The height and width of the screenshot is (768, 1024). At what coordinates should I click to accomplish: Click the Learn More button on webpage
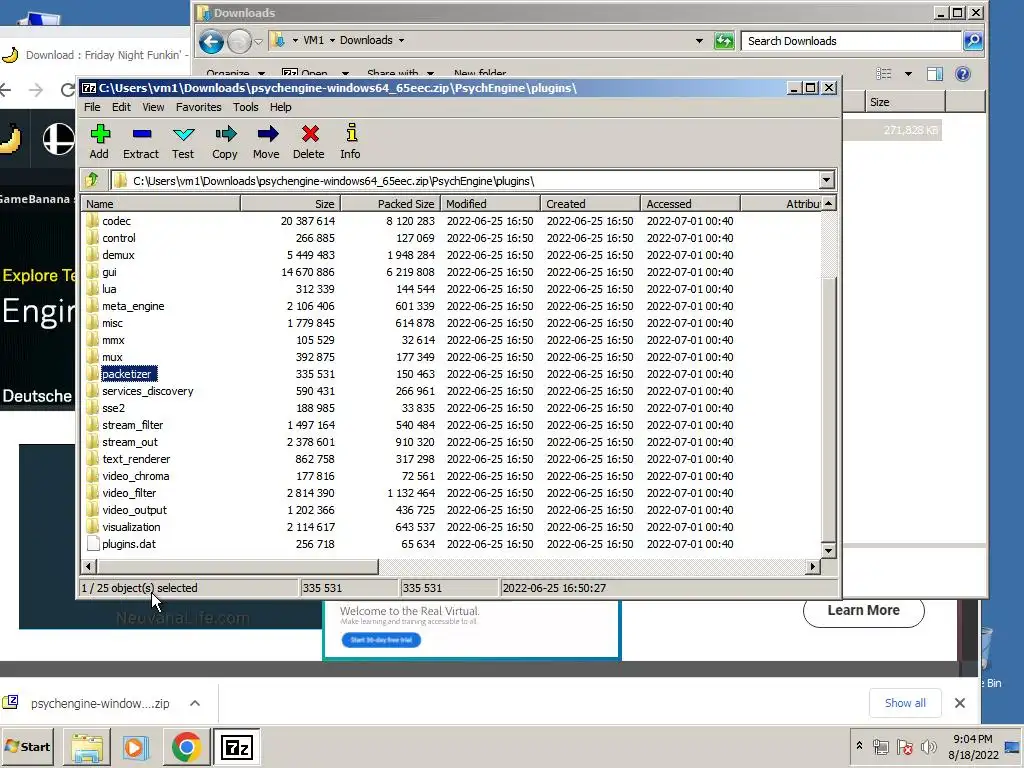pos(863,610)
